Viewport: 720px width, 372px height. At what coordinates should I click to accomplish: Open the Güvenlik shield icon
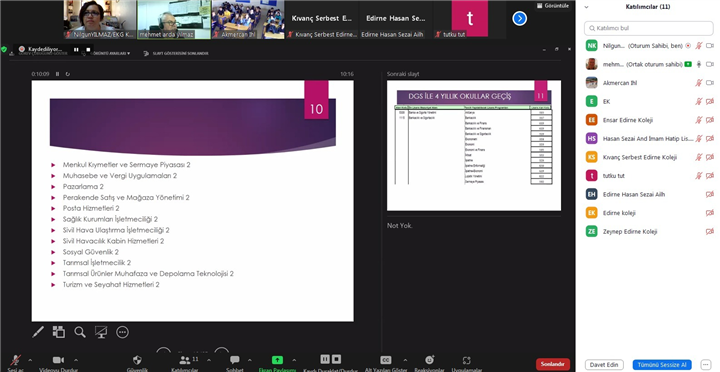(x=137, y=360)
